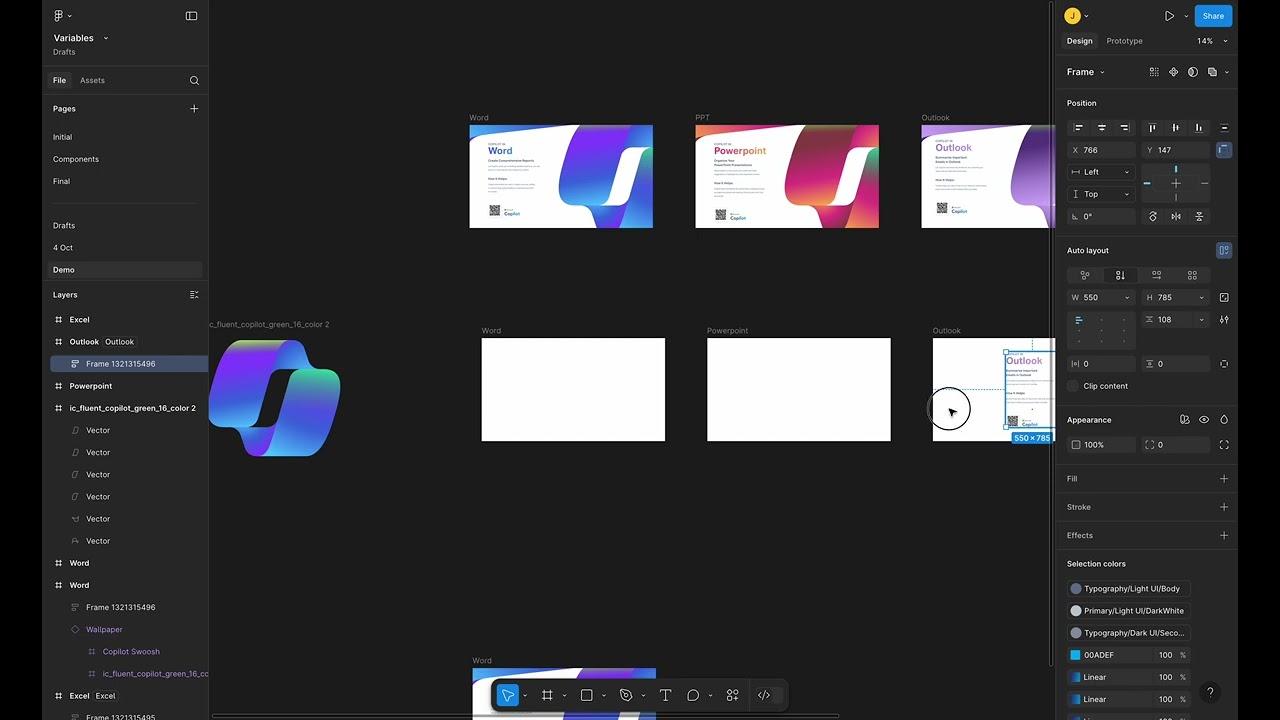Toggle the Auto layout button
Image resolution: width=1280 pixels, height=720 pixels.
[x=1224, y=250]
